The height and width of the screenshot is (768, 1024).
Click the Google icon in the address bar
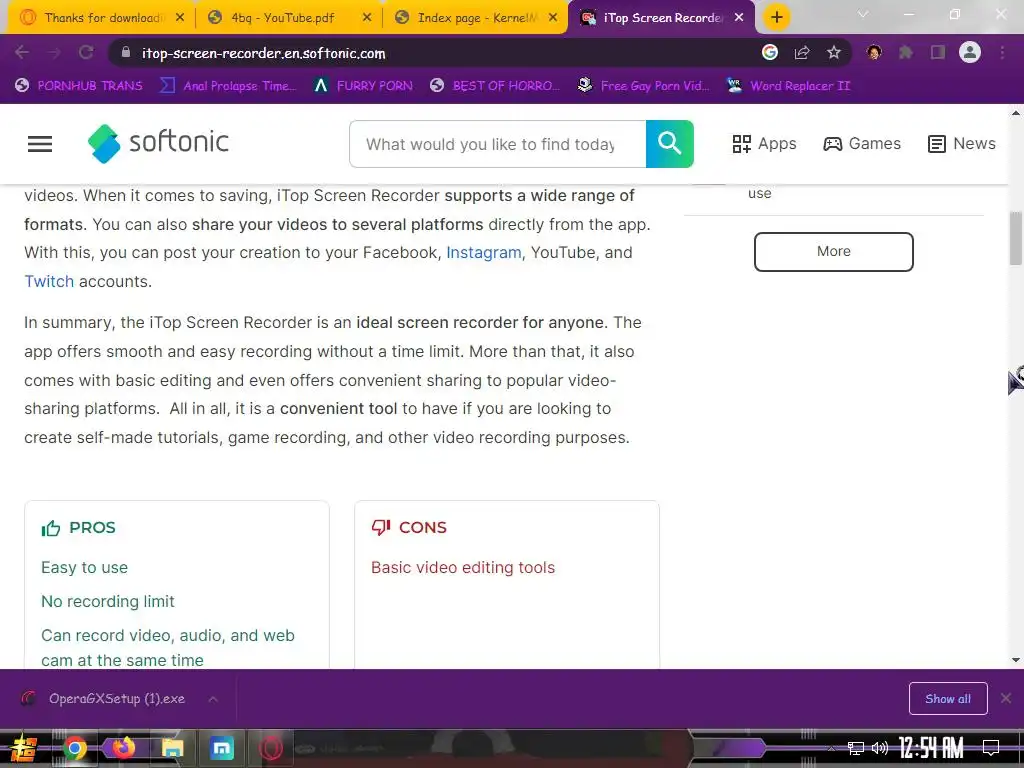click(770, 52)
